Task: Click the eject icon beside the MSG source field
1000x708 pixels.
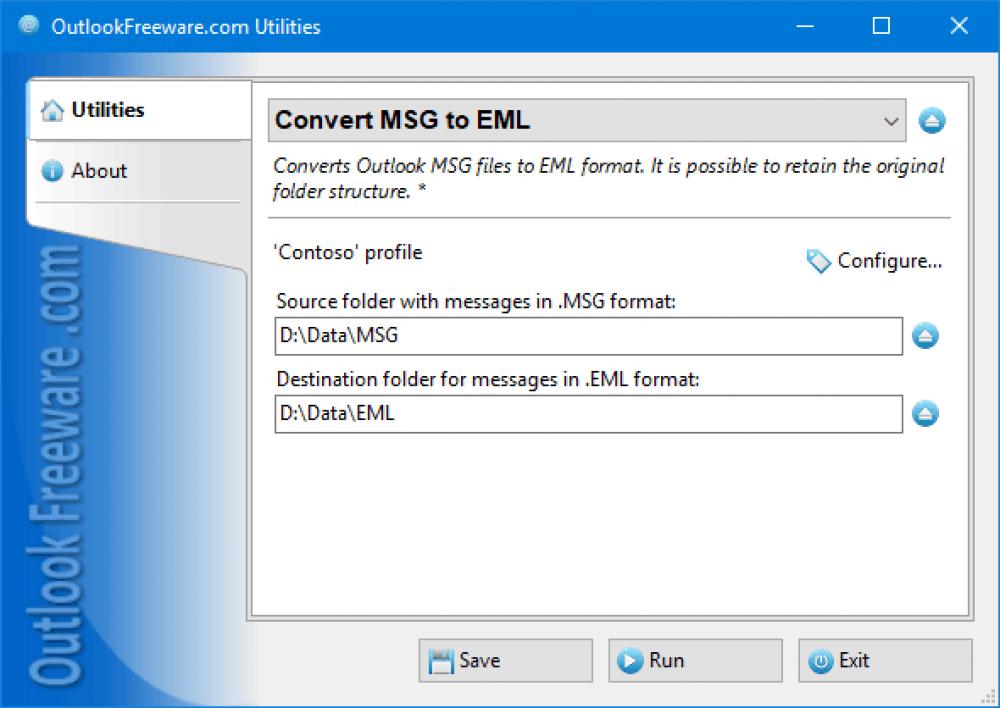Action: click(925, 336)
